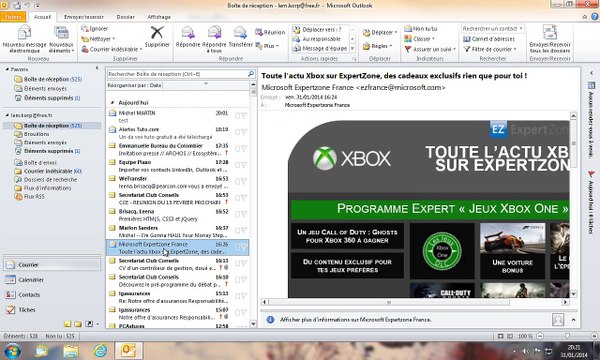Reply with the Répondre button
The width and height of the screenshot is (600, 360).
(188, 37)
